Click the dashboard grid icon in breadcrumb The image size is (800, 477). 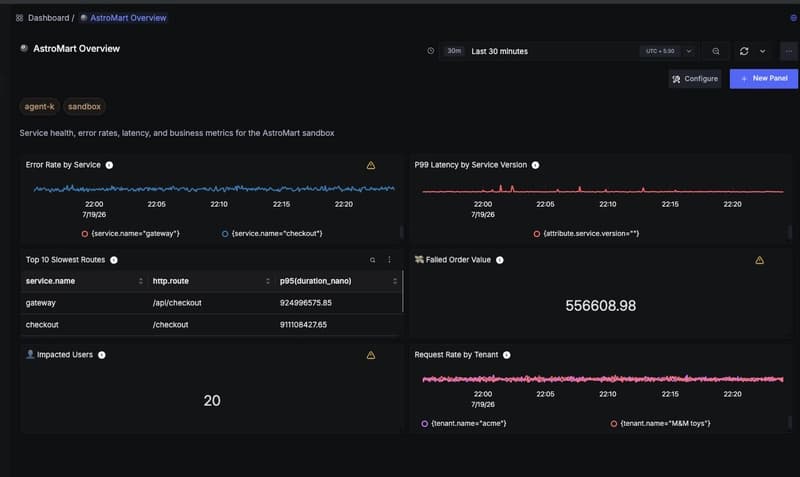(19, 18)
